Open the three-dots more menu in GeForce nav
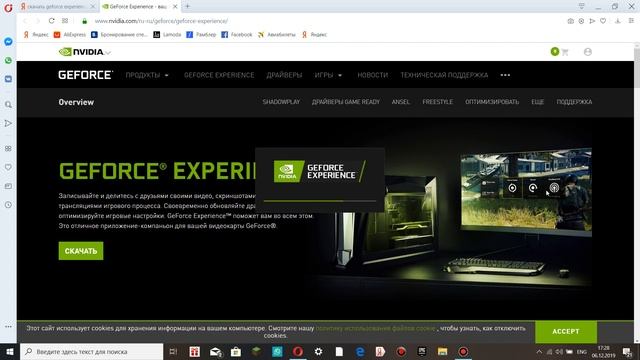The image size is (640, 360). coord(505,75)
